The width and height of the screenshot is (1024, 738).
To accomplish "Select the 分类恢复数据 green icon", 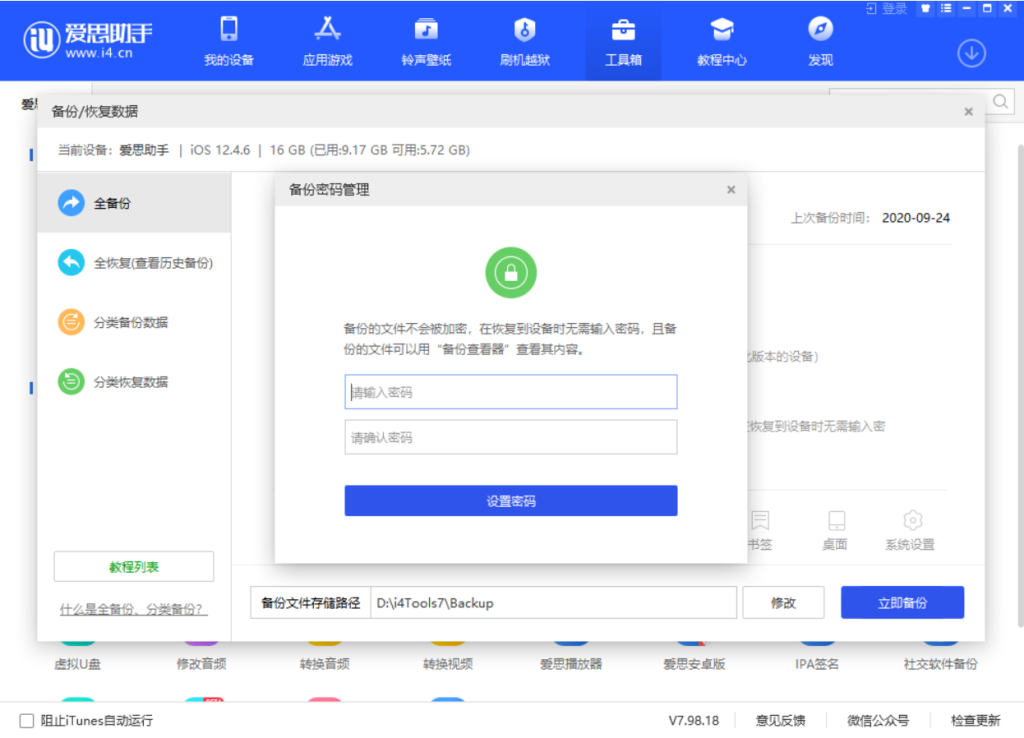I will 71,381.
